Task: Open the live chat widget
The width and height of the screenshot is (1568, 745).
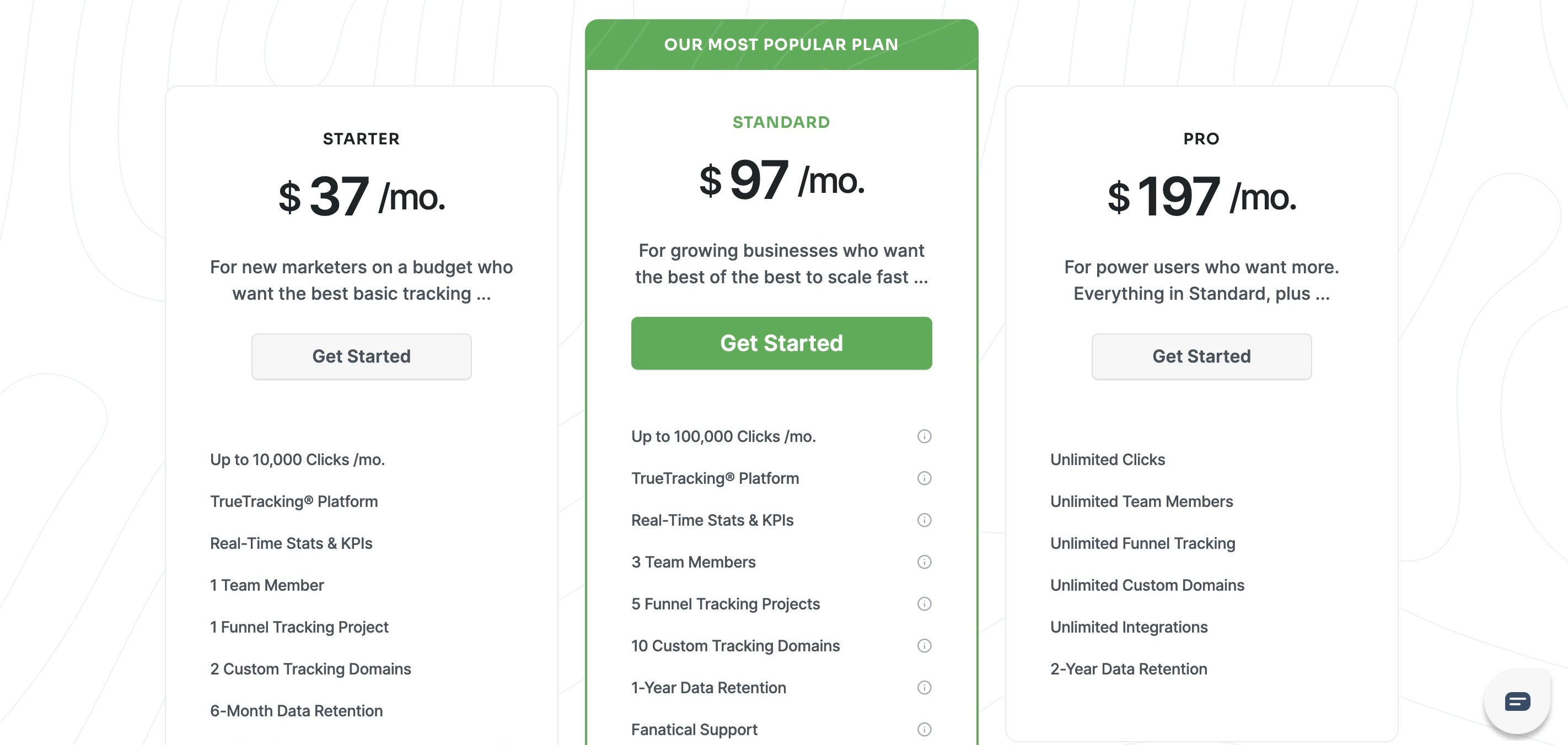Action: click(1517, 701)
